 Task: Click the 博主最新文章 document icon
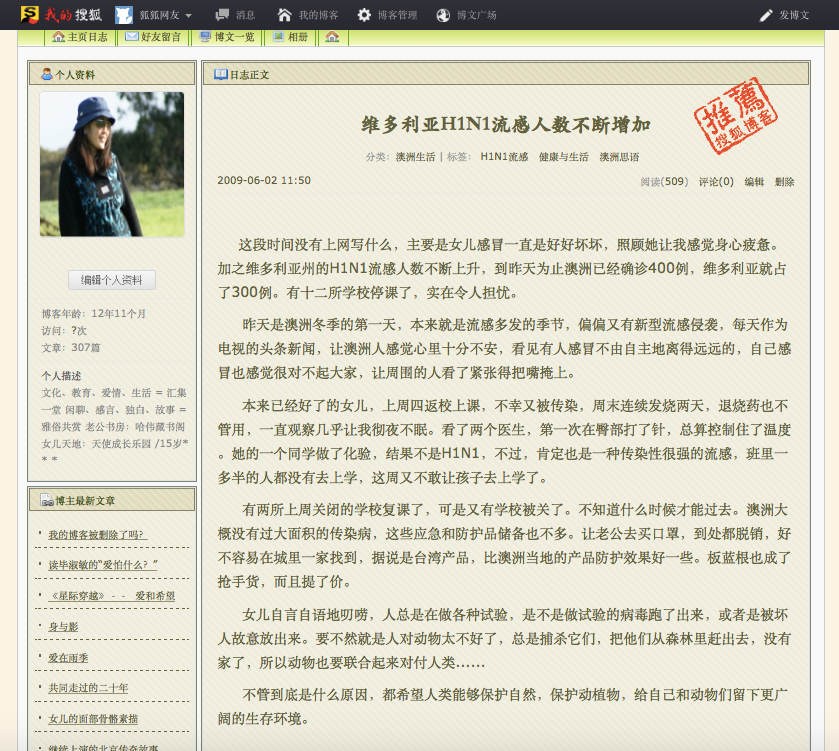click(x=47, y=500)
